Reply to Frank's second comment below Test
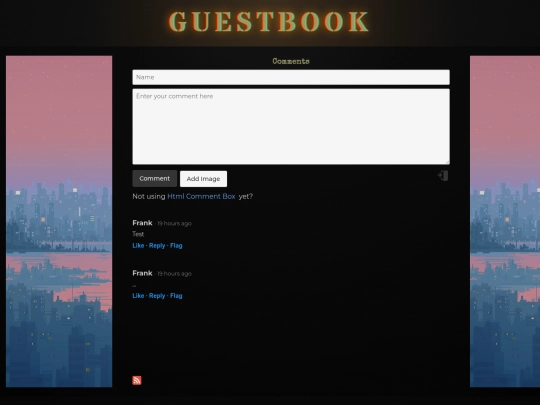 157,296
